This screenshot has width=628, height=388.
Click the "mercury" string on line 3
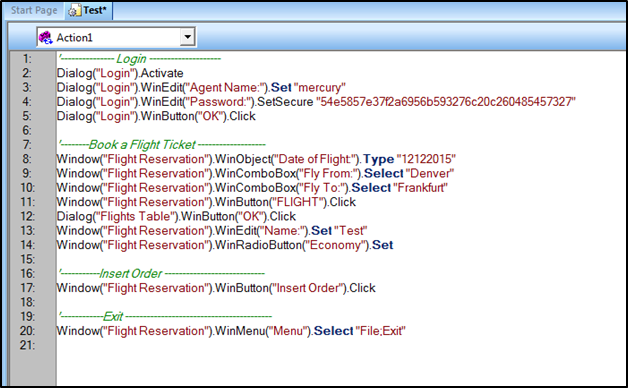point(320,88)
